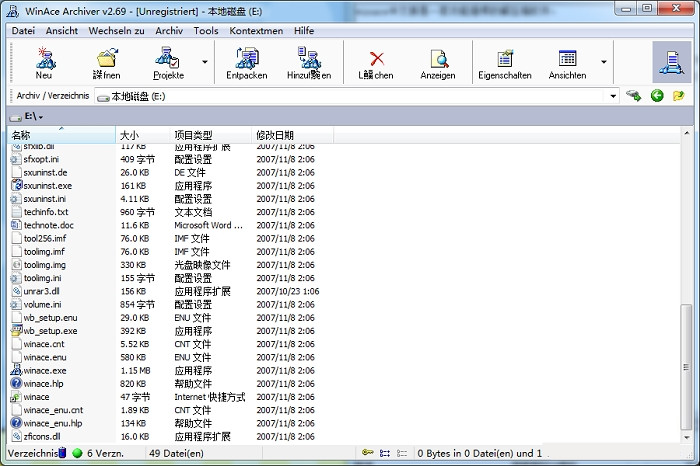Click the winace.hlp help file icon

(x=16, y=383)
